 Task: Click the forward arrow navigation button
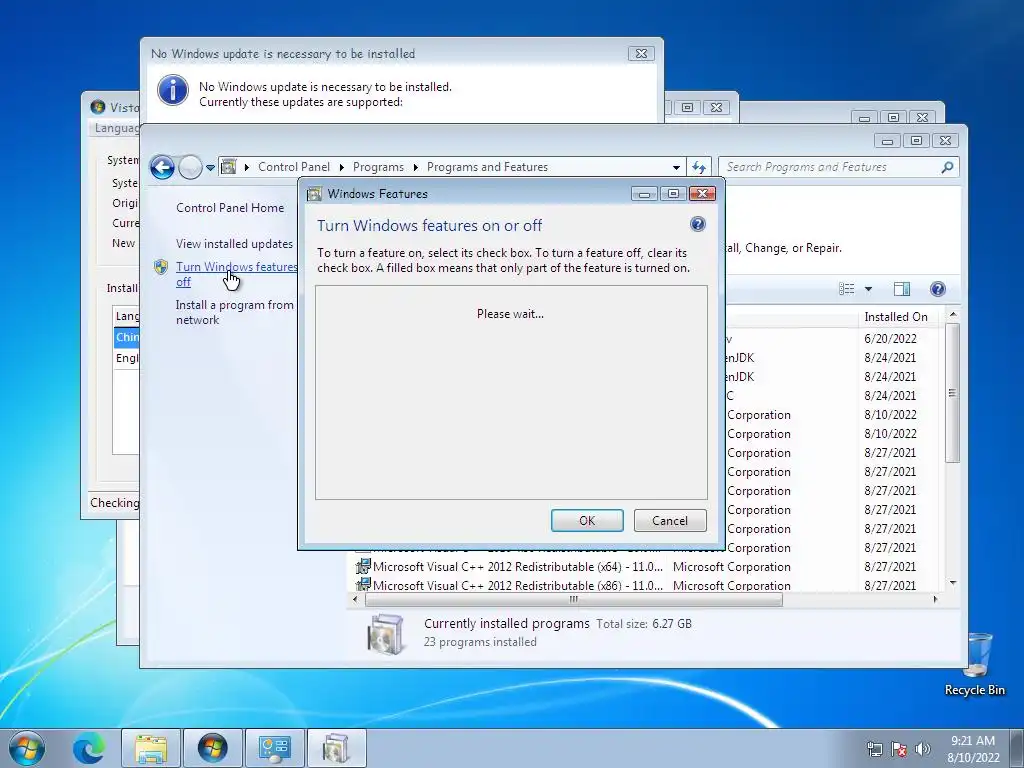point(190,167)
